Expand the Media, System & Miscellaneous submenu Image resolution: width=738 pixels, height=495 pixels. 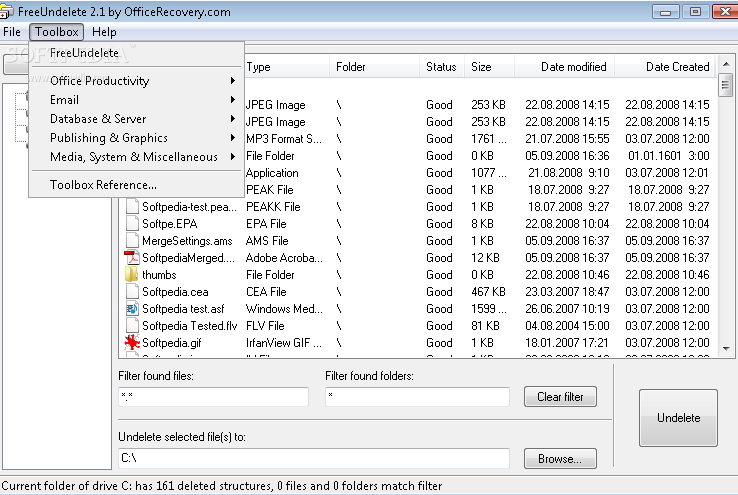point(136,157)
